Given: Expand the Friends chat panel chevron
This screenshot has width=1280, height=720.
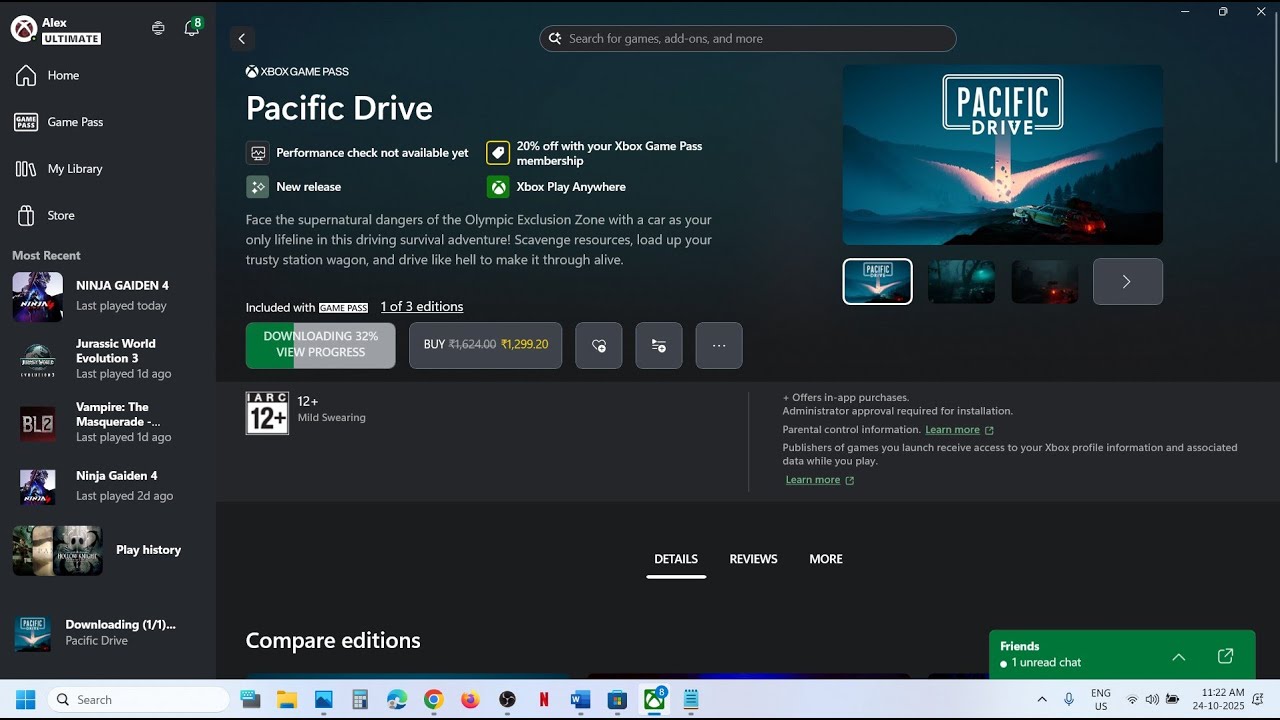Looking at the screenshot, I should click(1179, 657).
